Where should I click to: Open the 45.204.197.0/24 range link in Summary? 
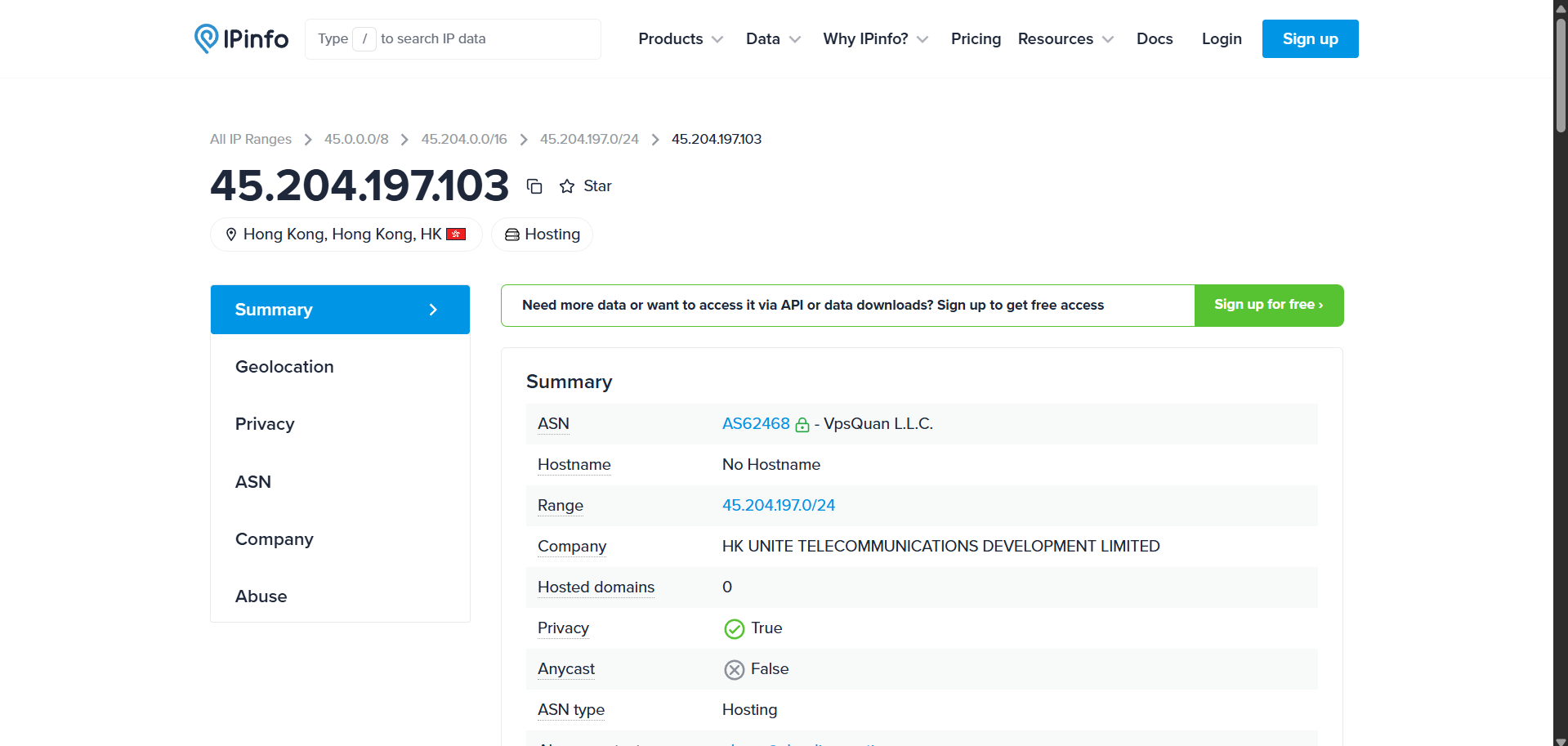click(x=779, y=506)
